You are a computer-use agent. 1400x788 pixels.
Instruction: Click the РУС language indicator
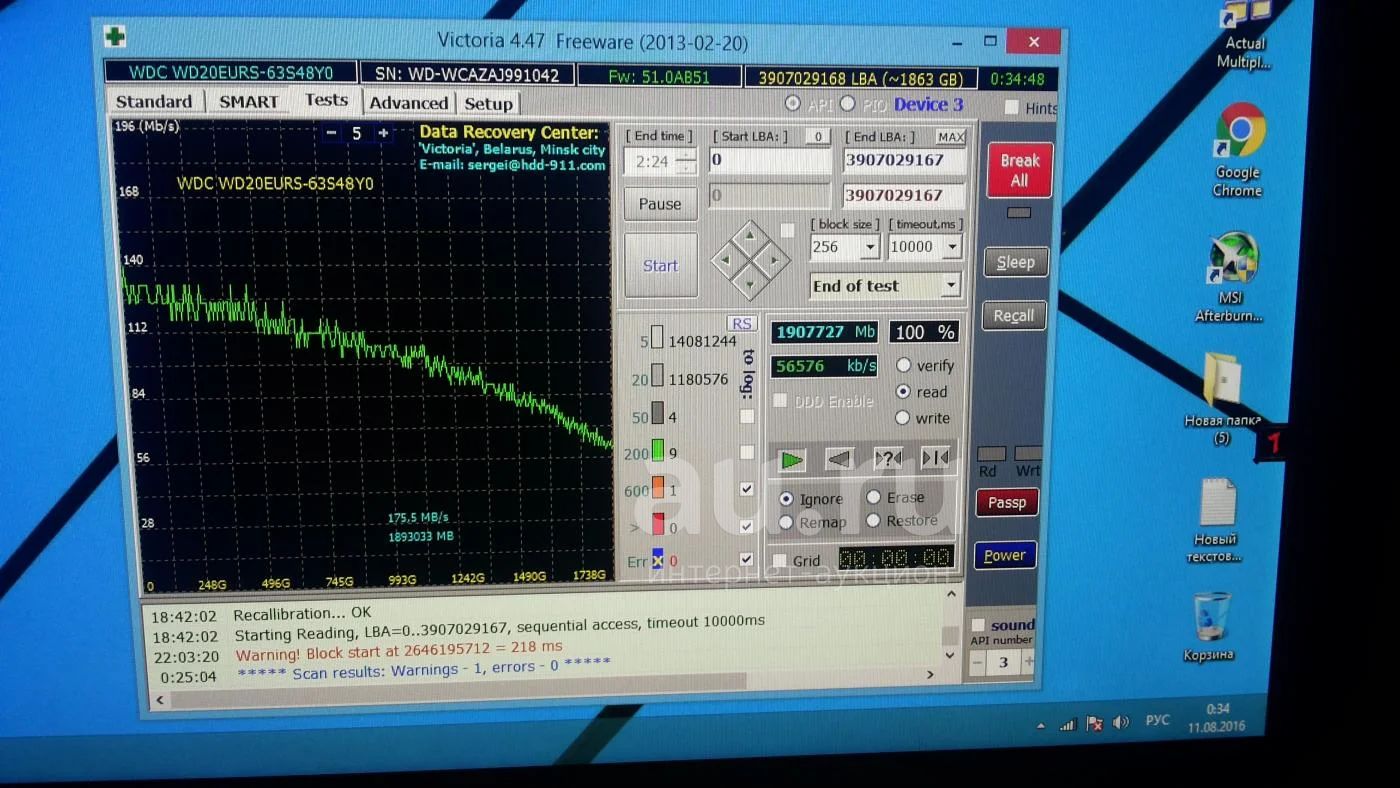(1157, 720)
